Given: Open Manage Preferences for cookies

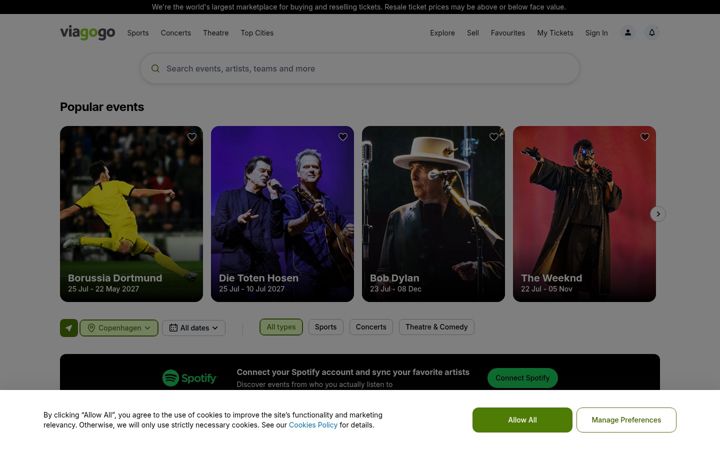Looking at the screenshot, I should pos(626,420).
